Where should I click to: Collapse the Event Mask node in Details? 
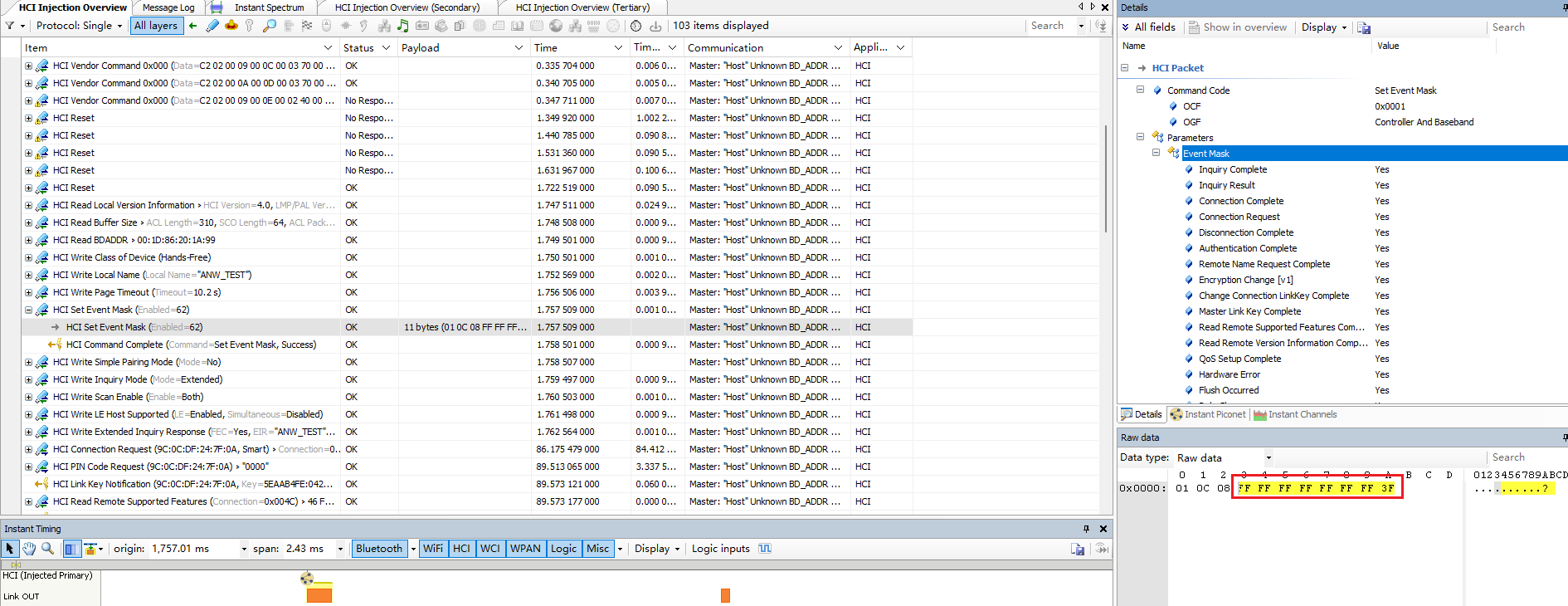(1156, 153)
